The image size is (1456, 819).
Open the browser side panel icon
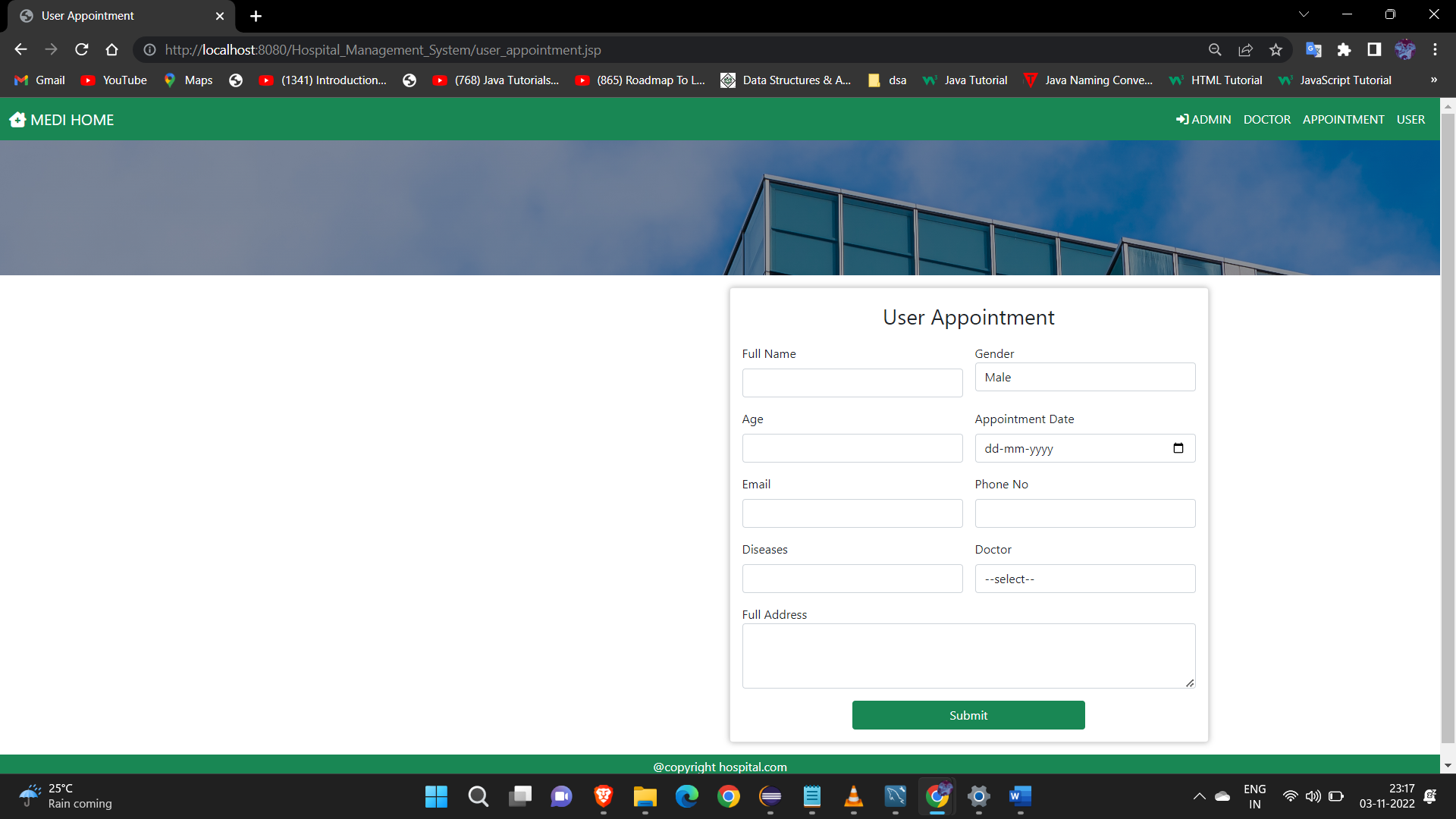click(x=1374, y=49)
